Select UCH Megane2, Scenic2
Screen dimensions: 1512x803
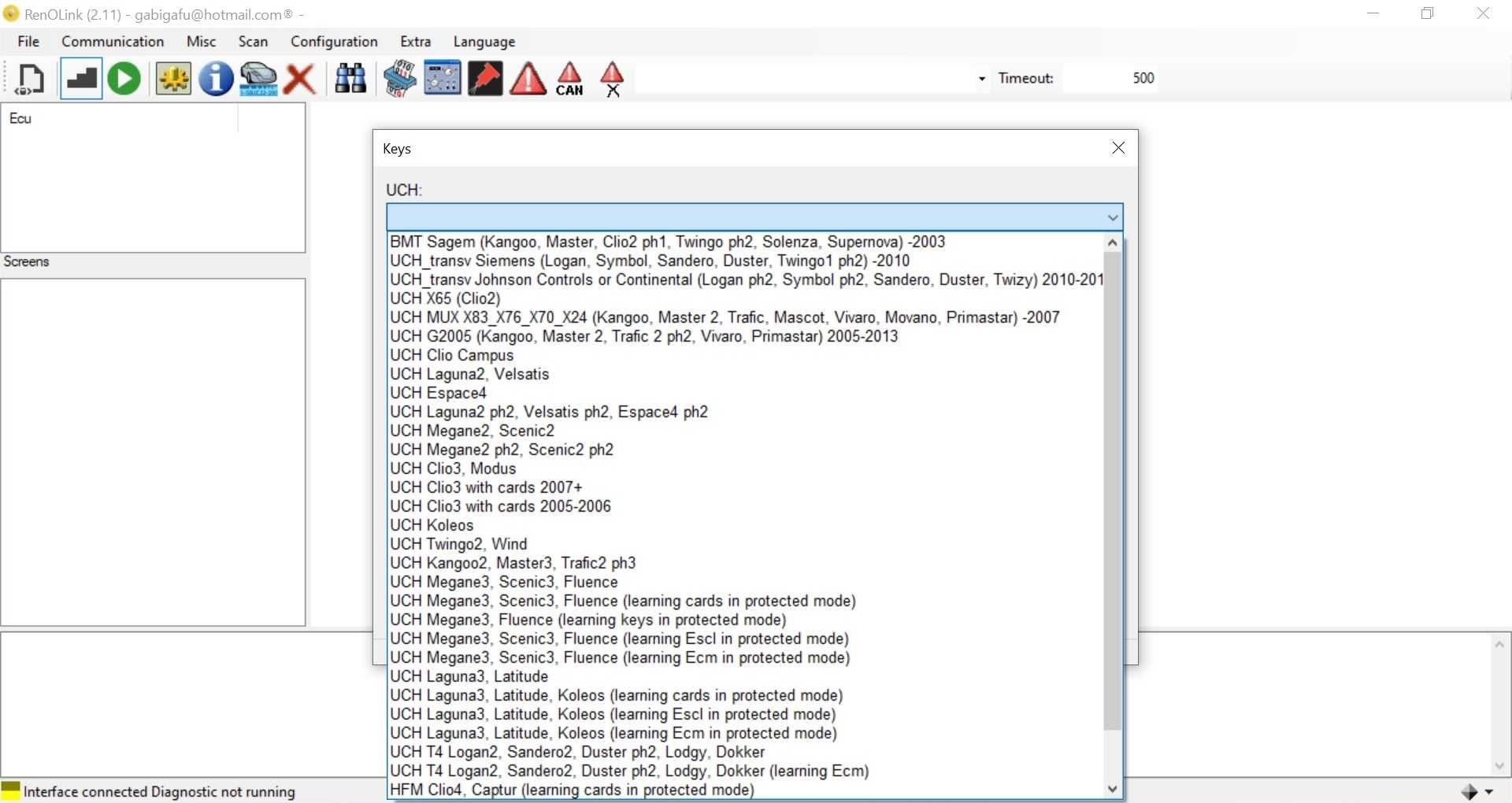746,431
